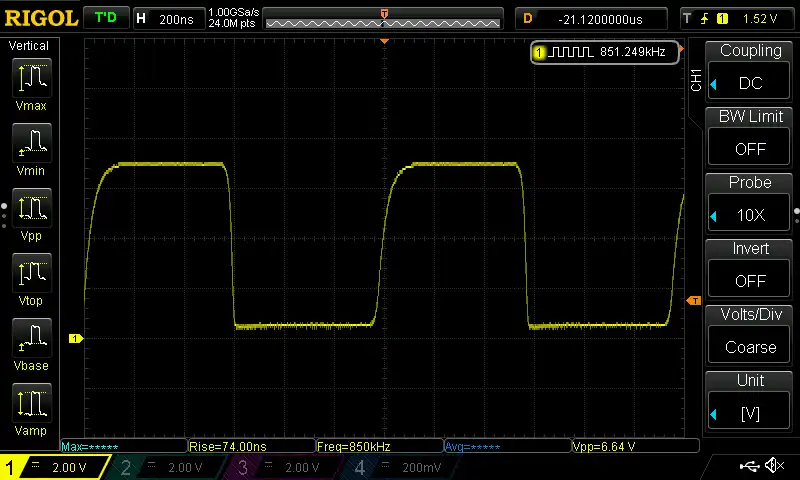Click the waveform memory position bar

[384, 18]
